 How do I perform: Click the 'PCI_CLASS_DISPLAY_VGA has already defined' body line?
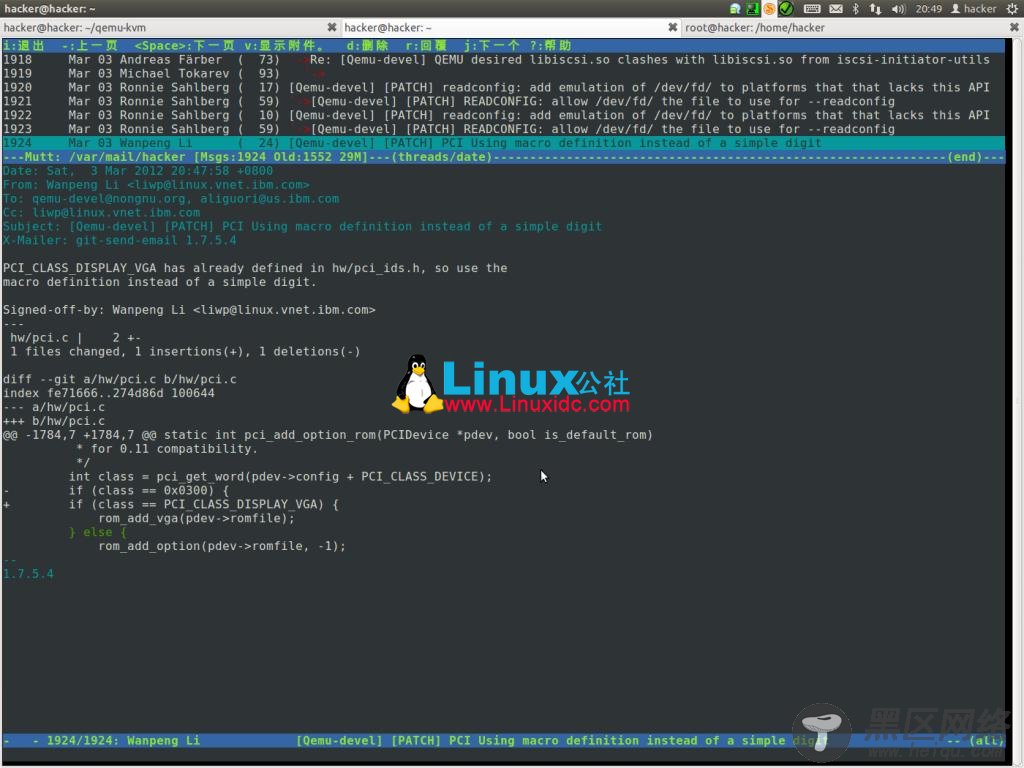255,268
